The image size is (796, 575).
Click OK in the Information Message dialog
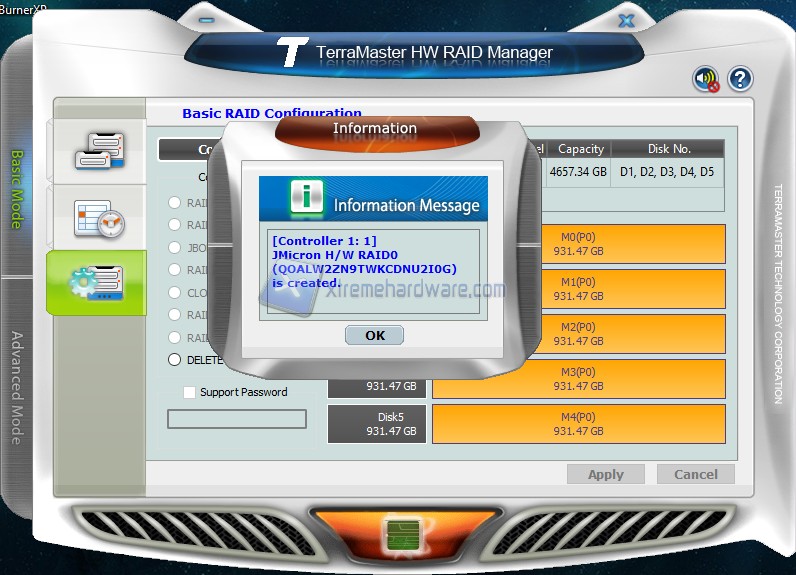pyautogui.click(x=374, y=335)
